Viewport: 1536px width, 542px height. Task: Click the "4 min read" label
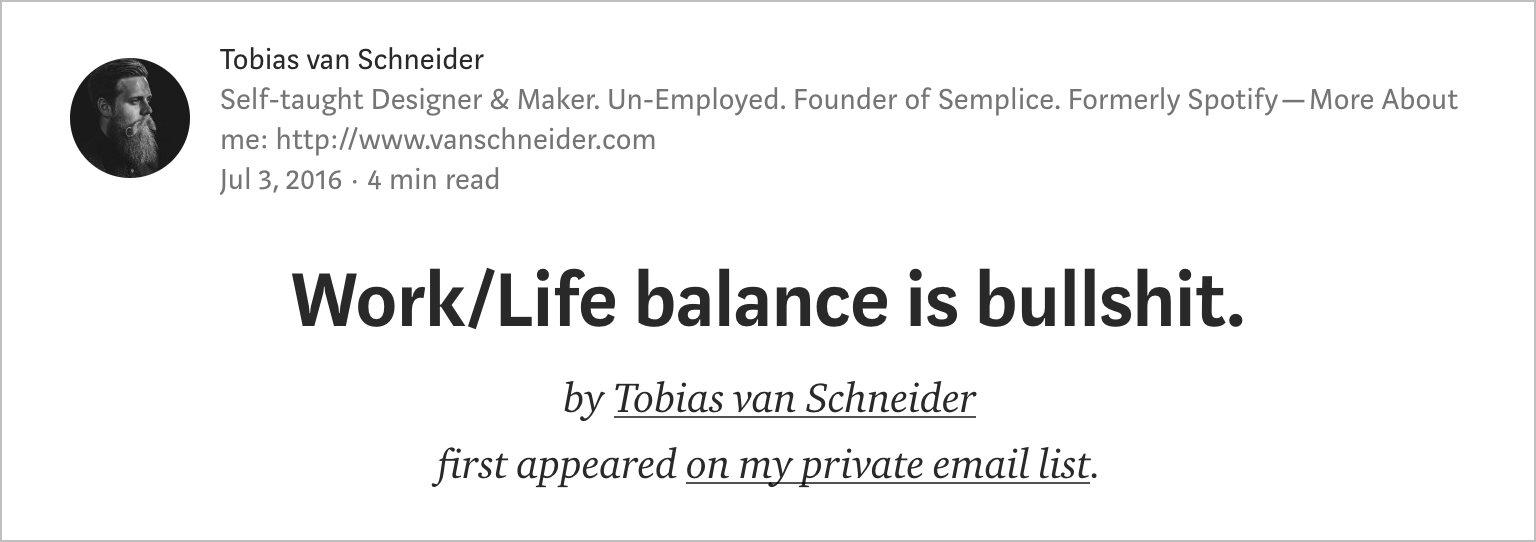(434, 180)
